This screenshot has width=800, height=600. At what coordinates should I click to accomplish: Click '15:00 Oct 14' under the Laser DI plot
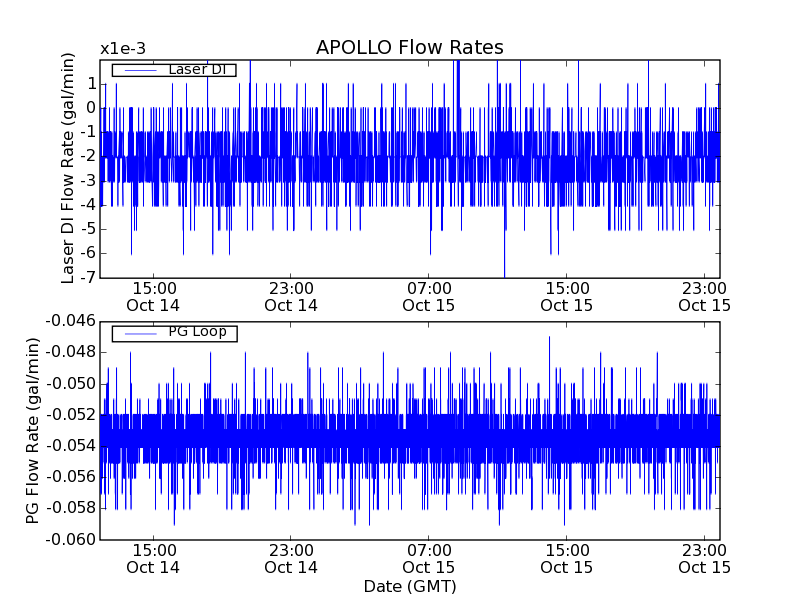coord(153,297)
